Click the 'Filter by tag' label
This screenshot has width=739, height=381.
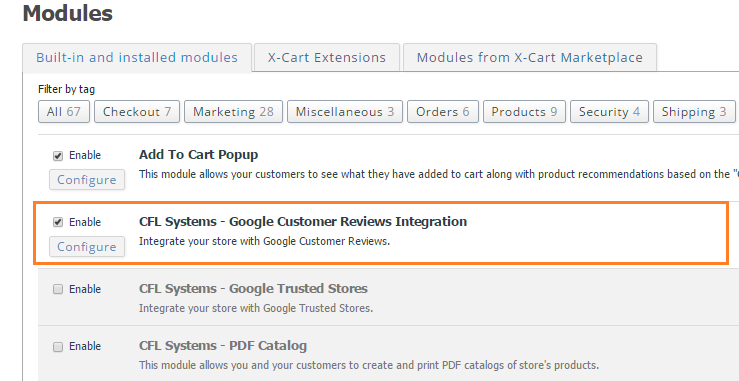click(66, 89)
